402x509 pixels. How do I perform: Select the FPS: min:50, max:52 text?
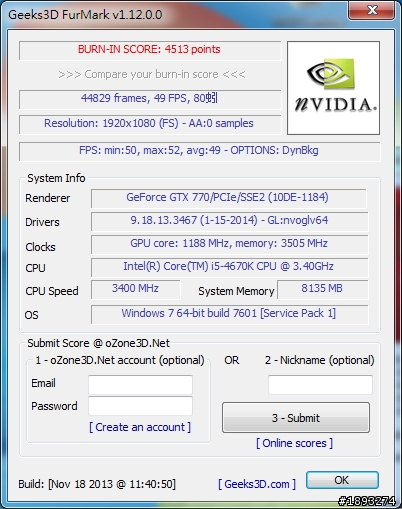pos(199,150)
